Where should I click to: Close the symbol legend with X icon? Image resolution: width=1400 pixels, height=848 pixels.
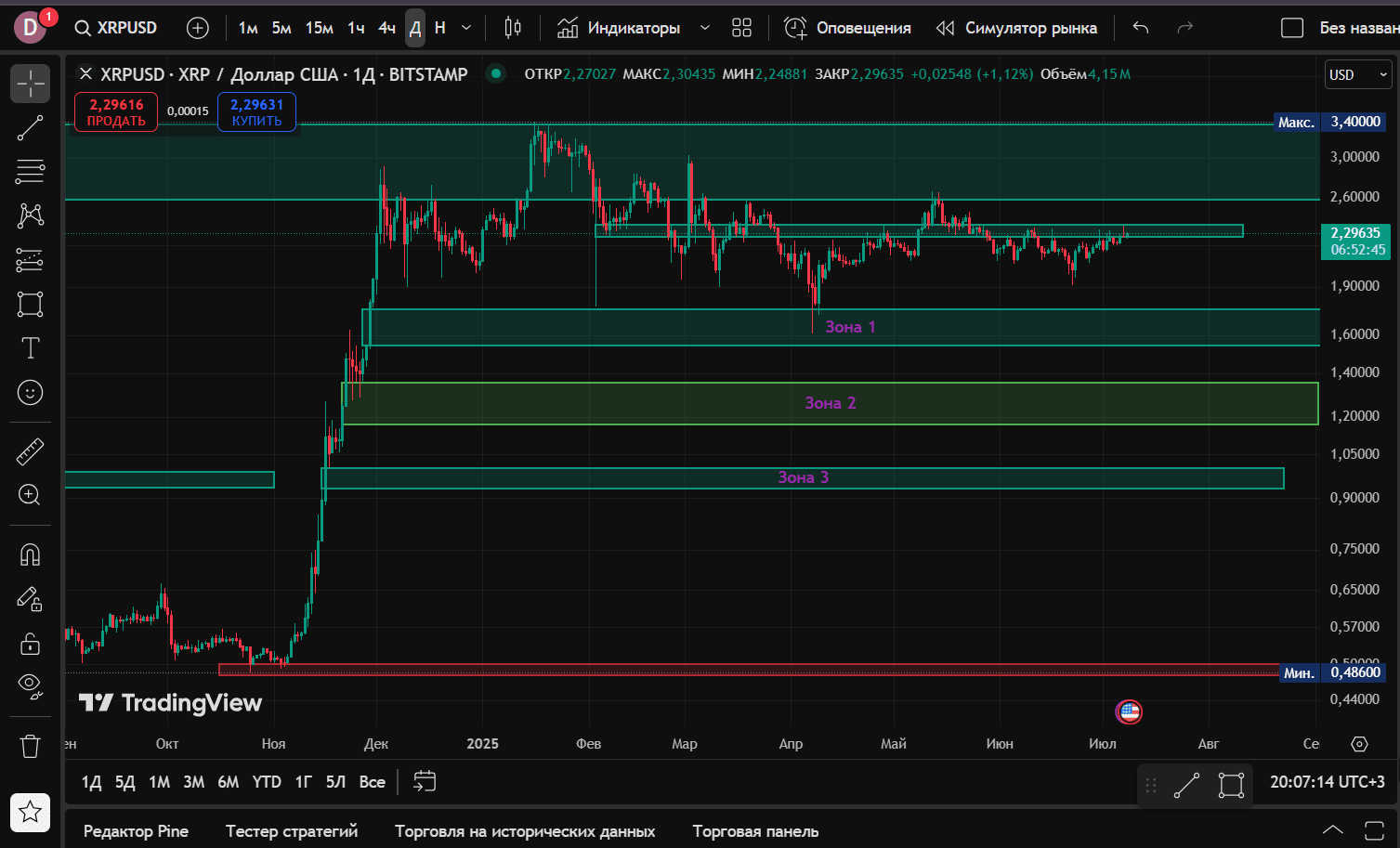tap(85, 73)
